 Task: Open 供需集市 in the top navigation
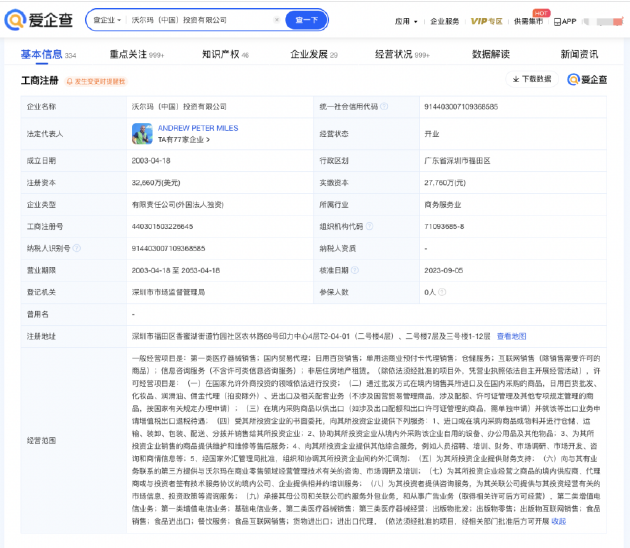click(528, 21)
